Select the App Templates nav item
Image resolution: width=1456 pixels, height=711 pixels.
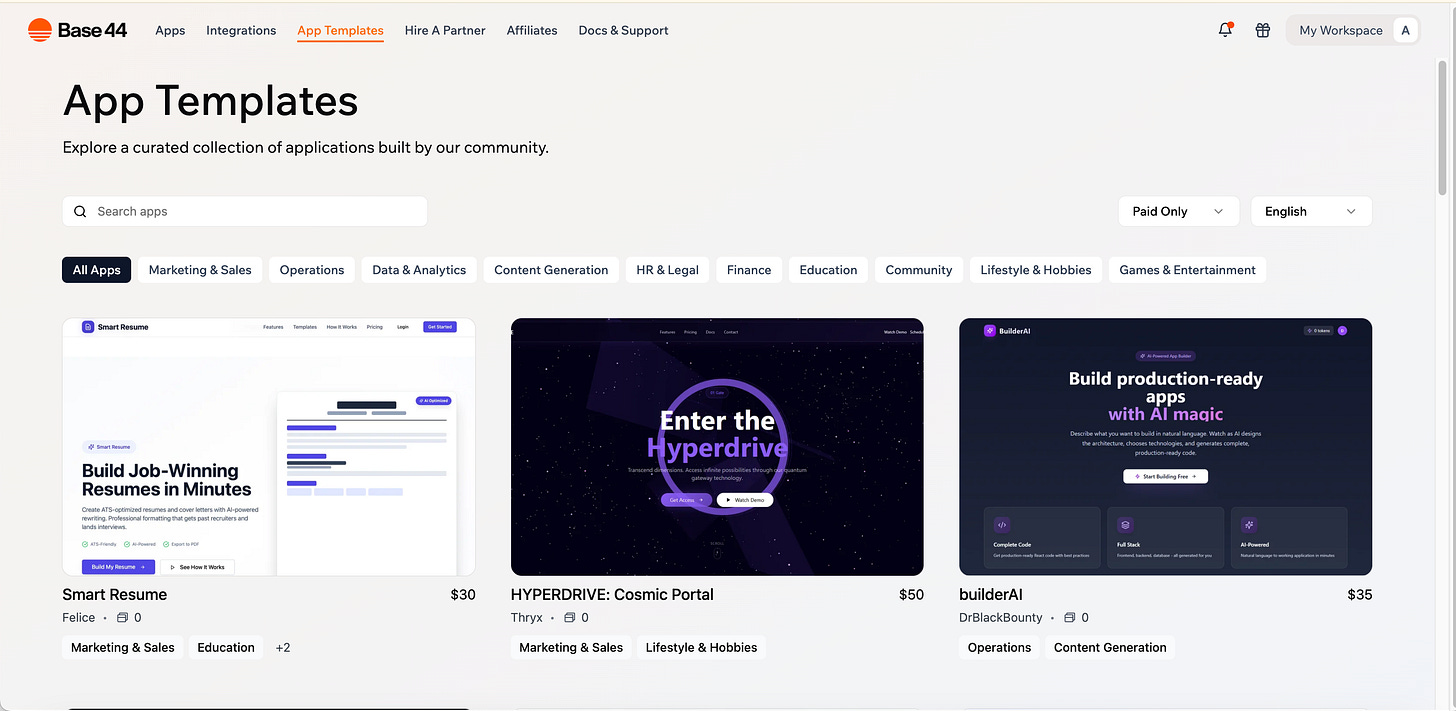click(x=340, y=30)
